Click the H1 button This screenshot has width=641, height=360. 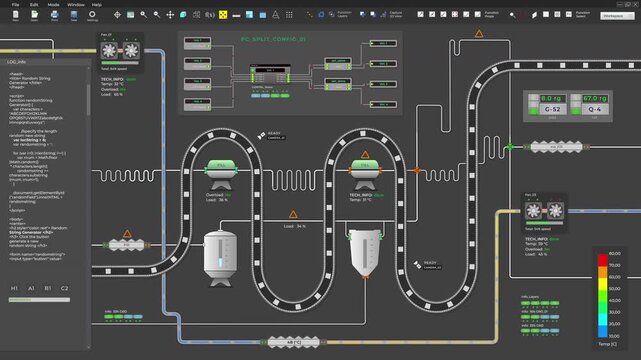pyautogui.click(x=14, y=288)
